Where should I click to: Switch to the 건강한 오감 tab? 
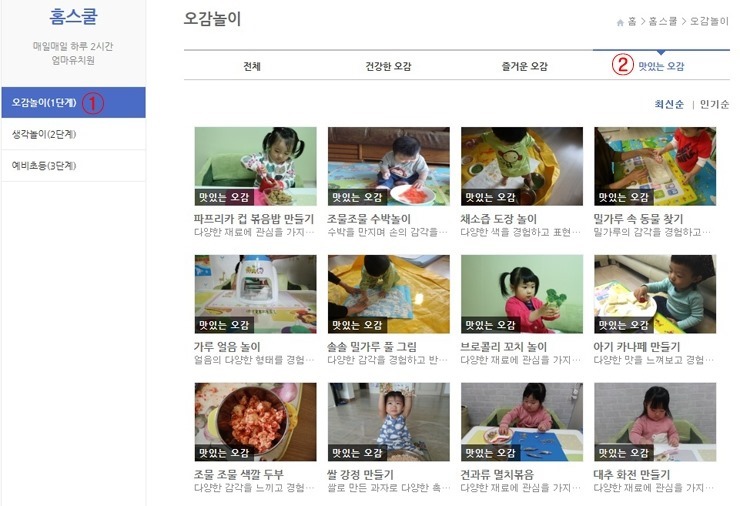(388, 66)
